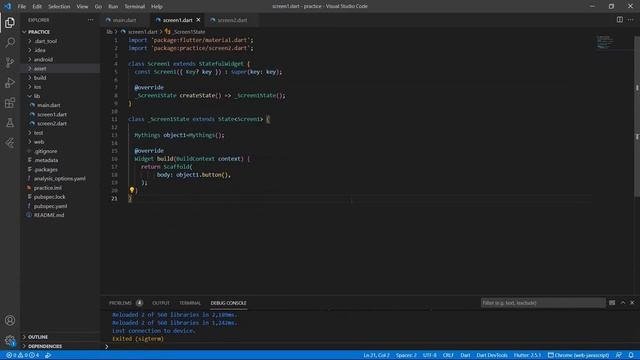Image resolution: width=640 pixels, height=360 pixels.
Task: Open Run and Debug view
Action: [10, 82]
